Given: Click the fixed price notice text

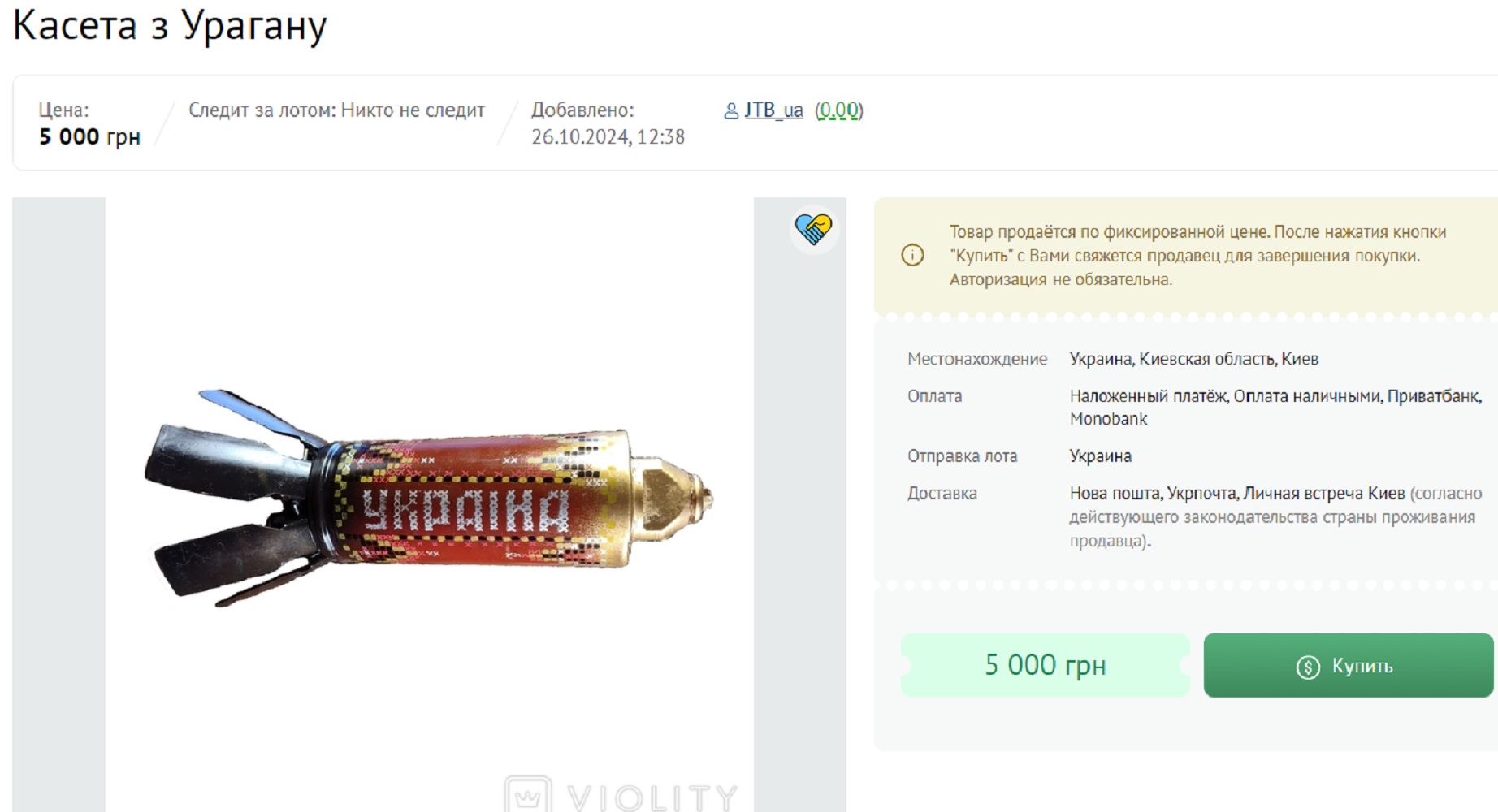Looking at the screenshot, I should point(1197,256).
